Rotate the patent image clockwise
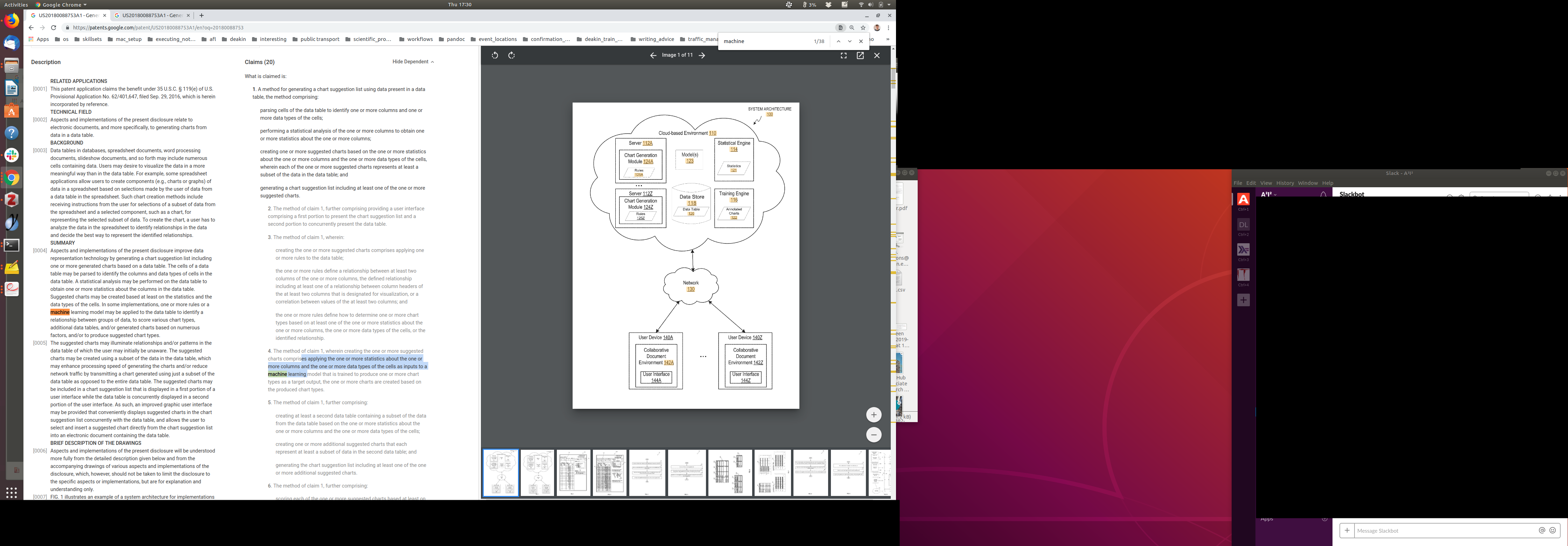Image resolution: width=1568 pixels, height=546 pixels. tap(511, 55)
